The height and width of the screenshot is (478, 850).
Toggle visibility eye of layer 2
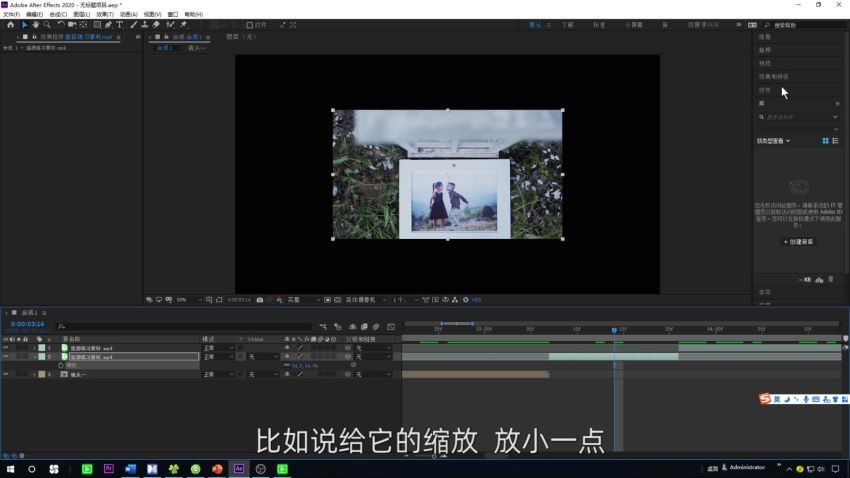5,357
